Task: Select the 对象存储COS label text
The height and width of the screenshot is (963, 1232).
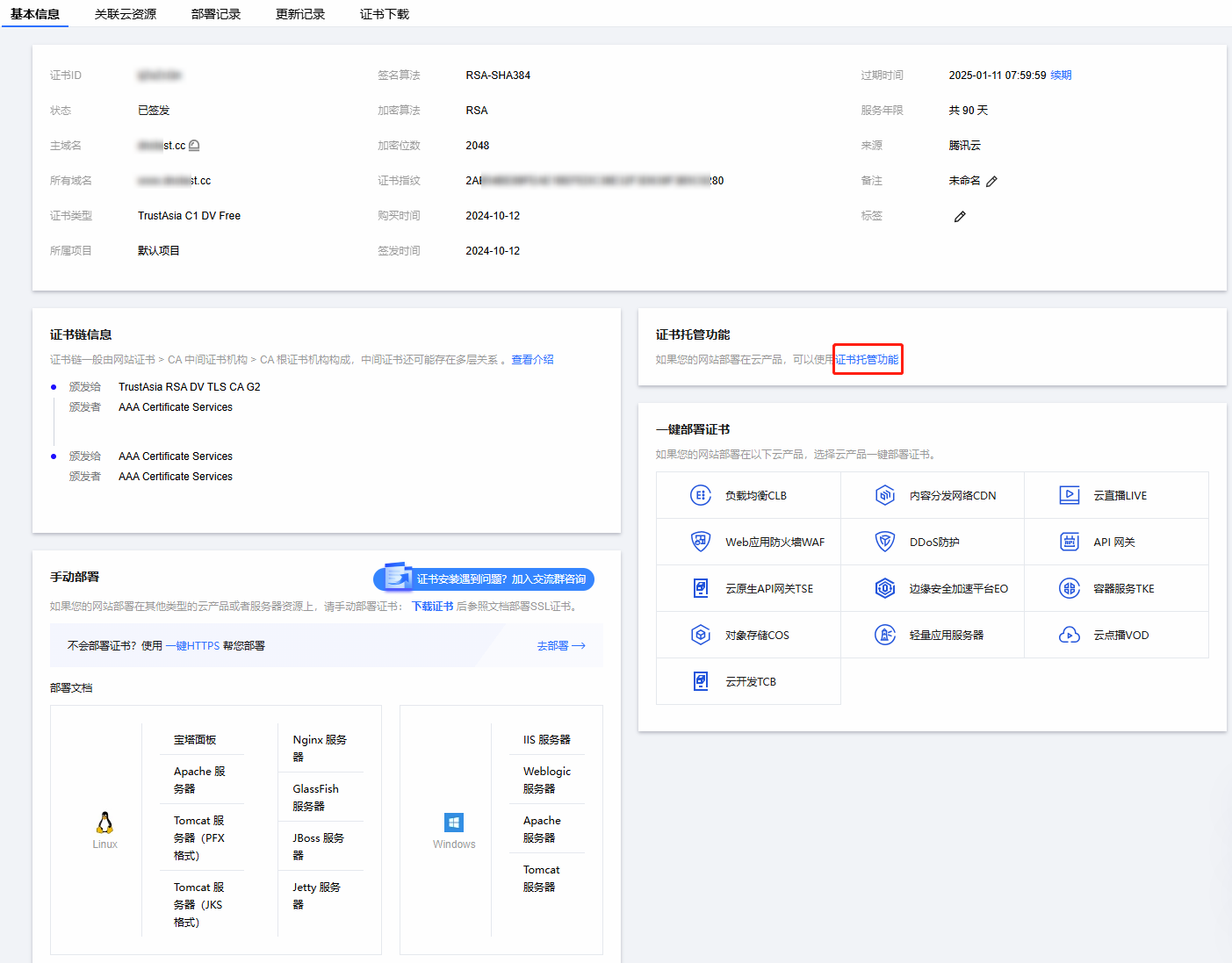Action: point(757,636)
